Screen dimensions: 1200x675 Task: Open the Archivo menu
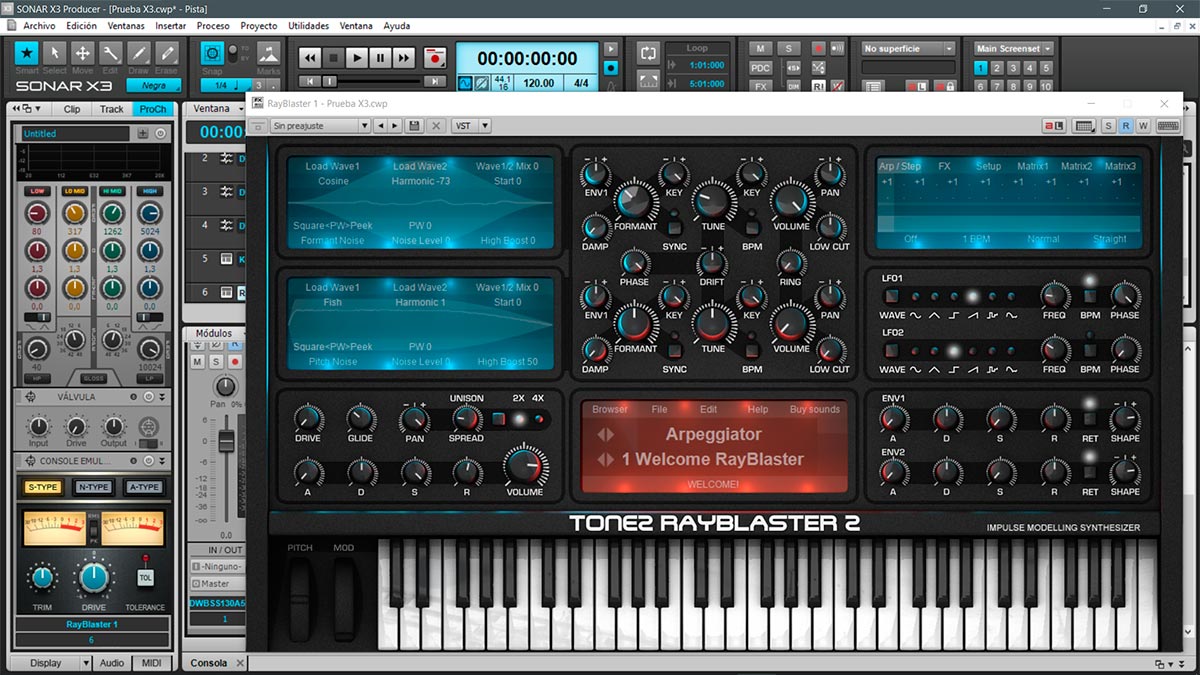point(39,25)
